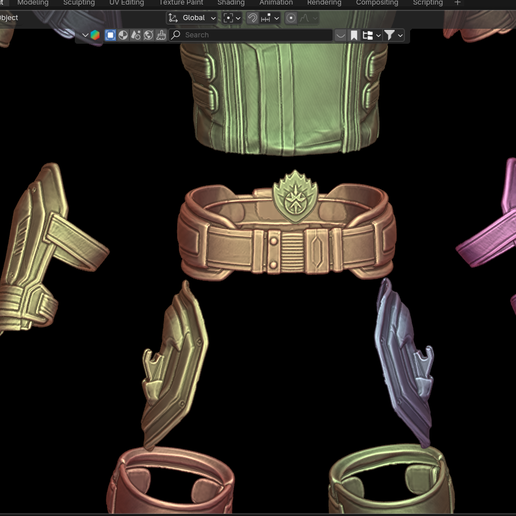This screenshot has width=516, height=516.
Task: Open the display mode list icon
Action: pyautogui.click(x=371, y=35)
